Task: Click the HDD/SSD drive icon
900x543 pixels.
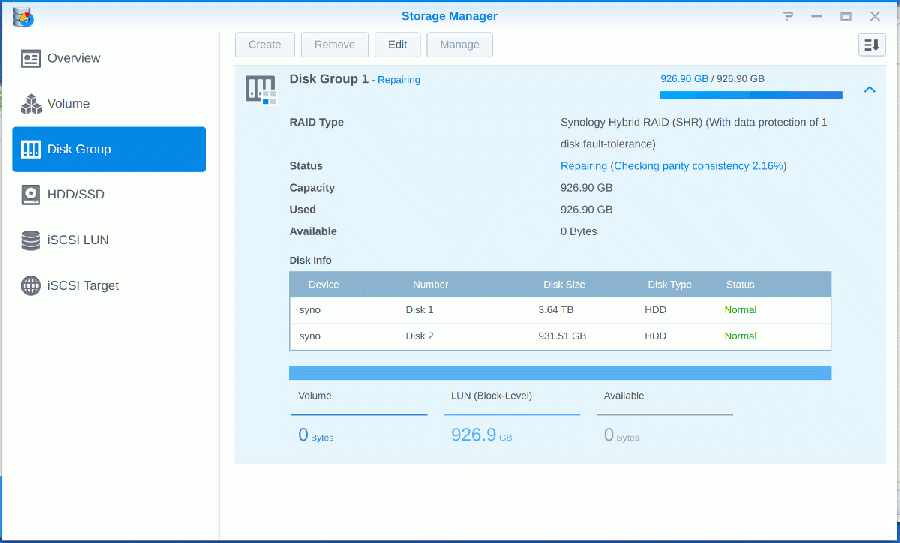Action: (31, 195)
